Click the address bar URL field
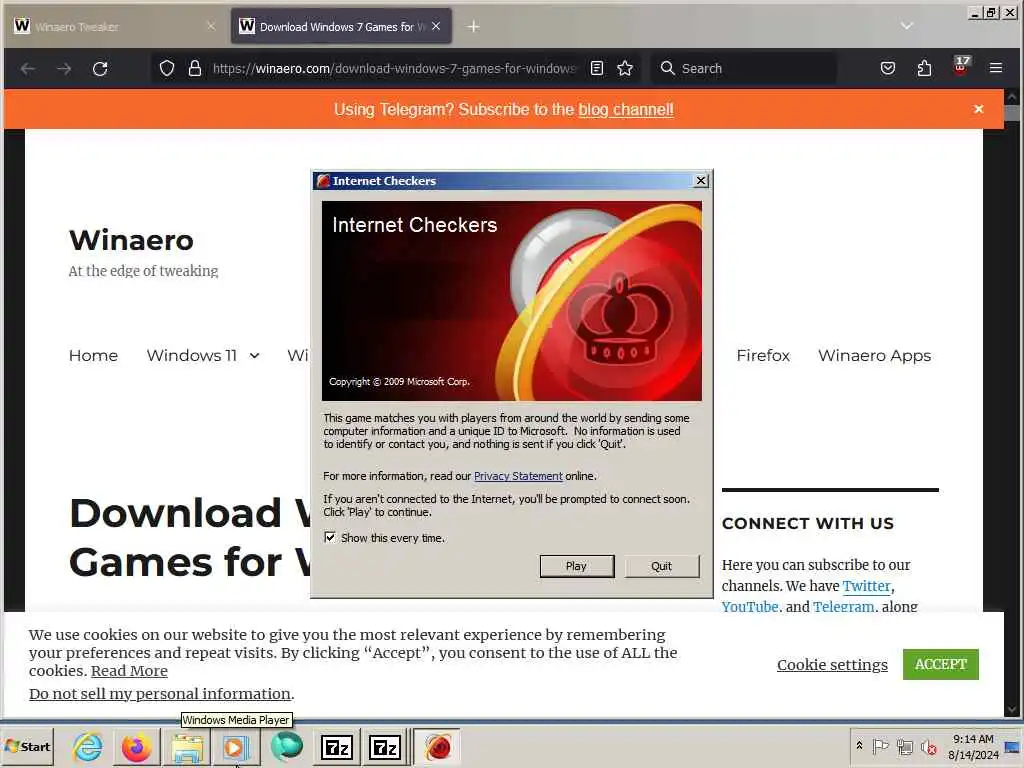Screen dimensions: 1024x768 coord(394,69)
